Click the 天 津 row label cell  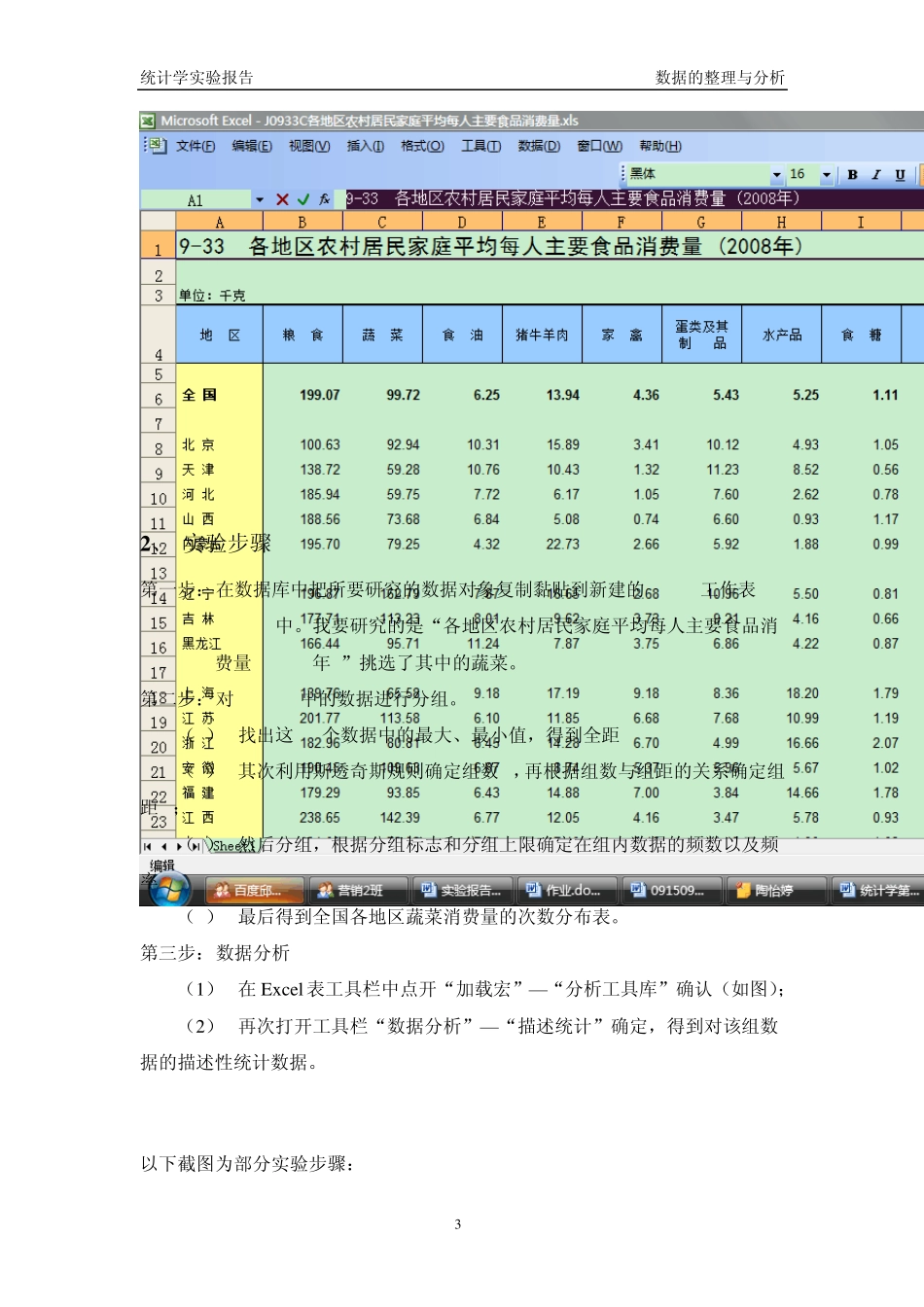click(220, 470)
